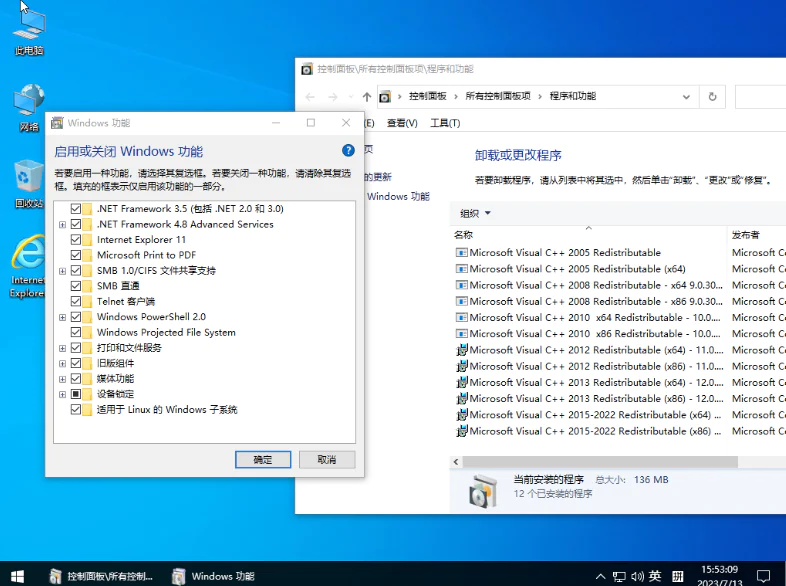Click the 确定 button

click(x=263, y=460)
